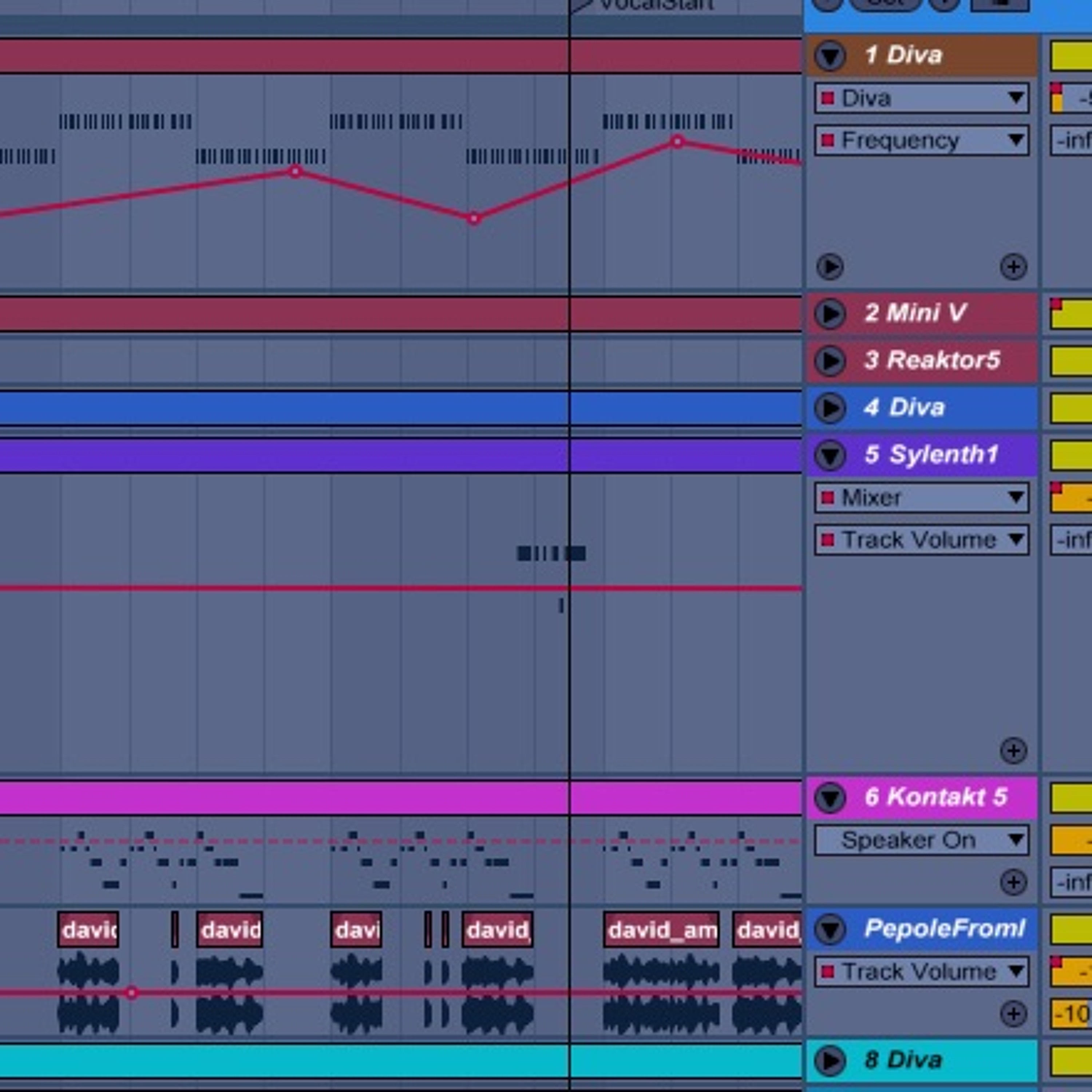This screenshot has height=1092, width=1092.
Task: Collapse the 5 Sylenth1 track
Action: coord(830,455)
